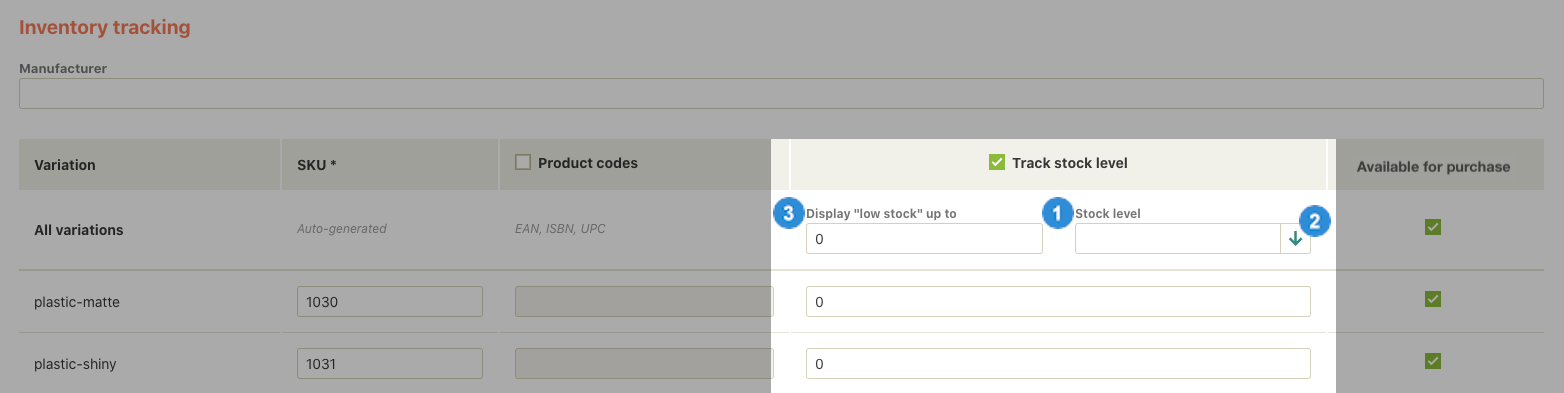
Task: Click the Variation column header
Action: (65, 165)
